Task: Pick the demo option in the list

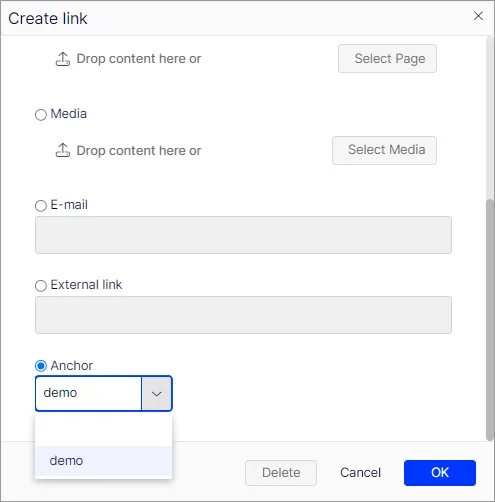Action: 104,461
